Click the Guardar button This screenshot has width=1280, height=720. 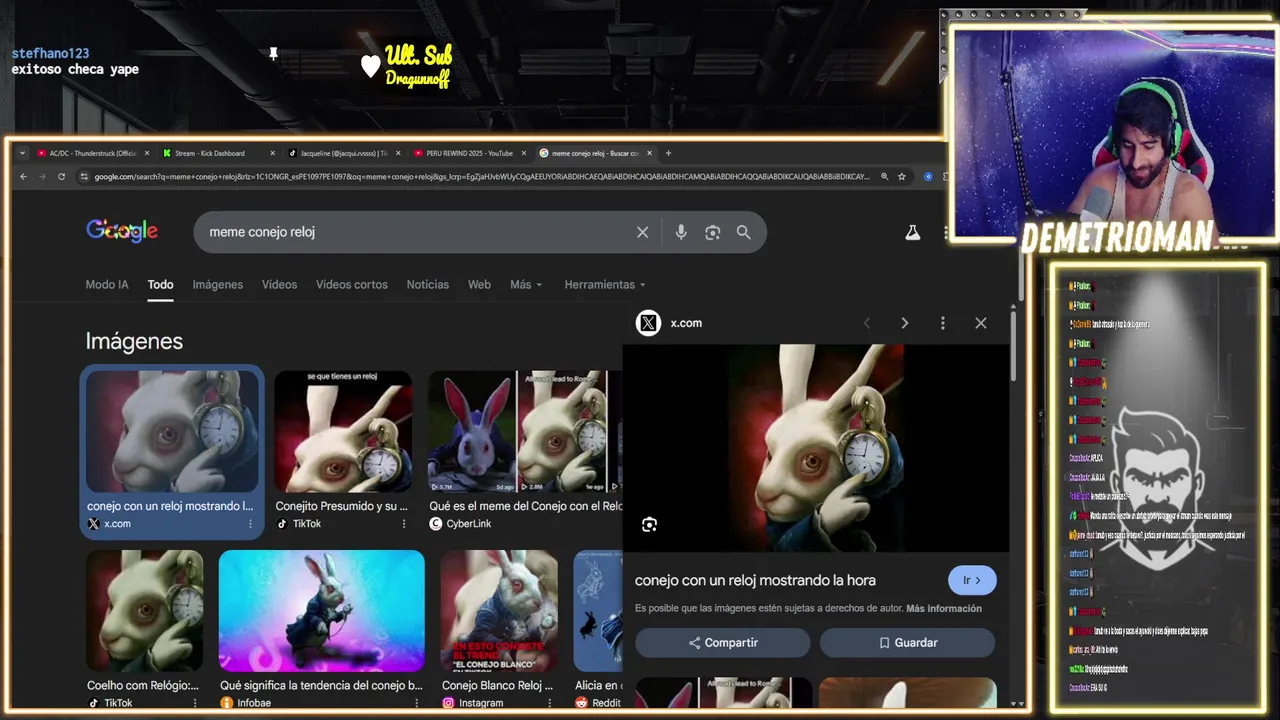tap(908, 643)
